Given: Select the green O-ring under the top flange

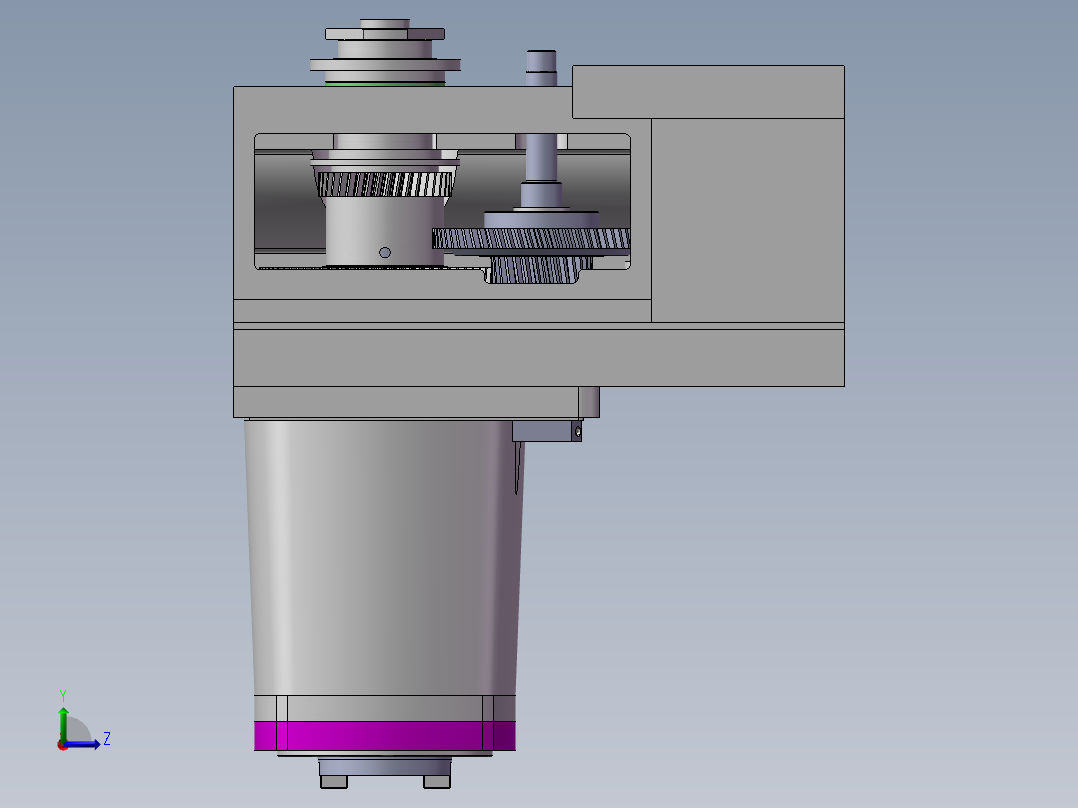Looking at the screenshot, I should click(385, 84).
